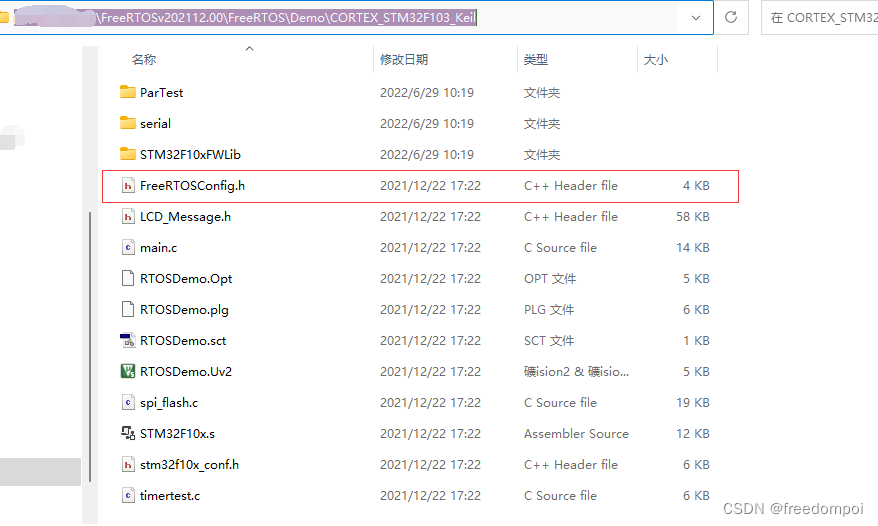Open the address bar history dropdown

(x=695, y=17)
